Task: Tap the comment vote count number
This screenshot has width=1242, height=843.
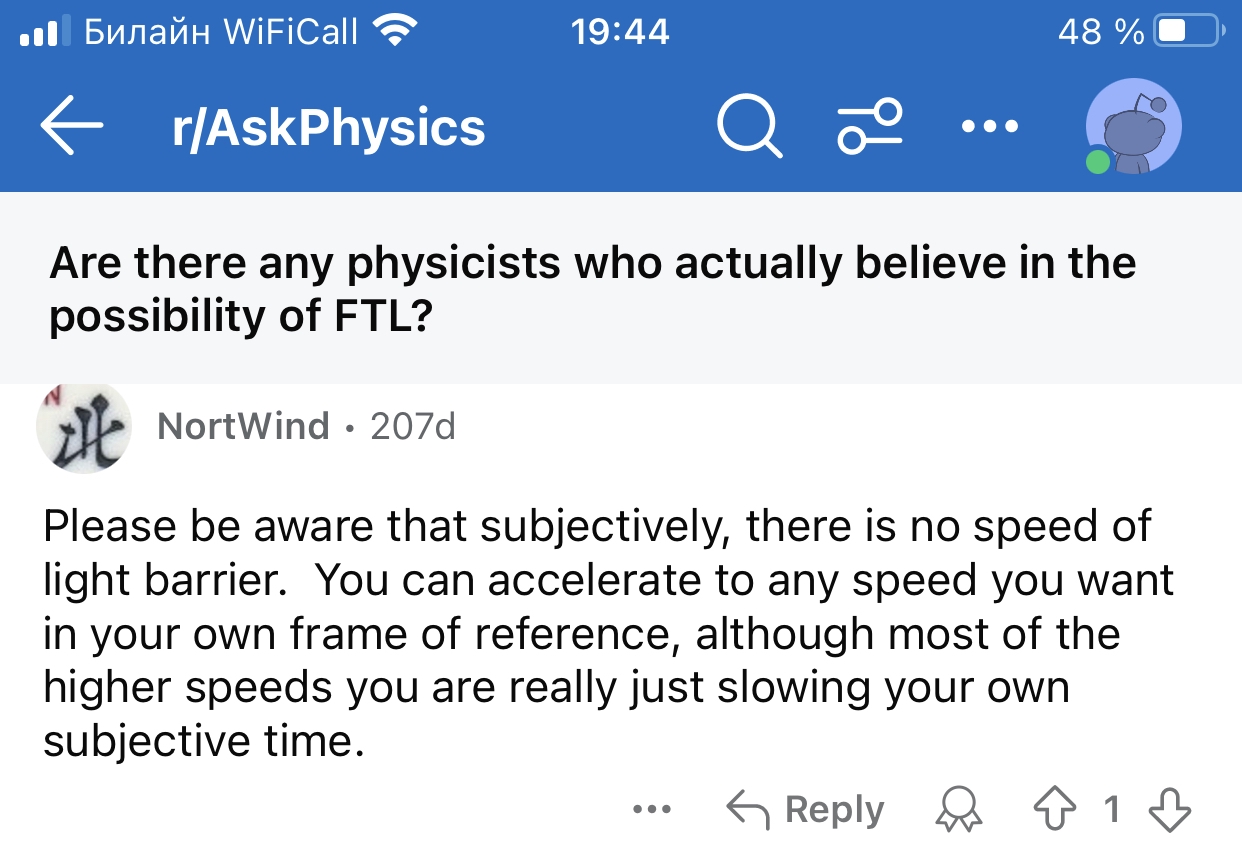Action: [x=1112, y=808]
